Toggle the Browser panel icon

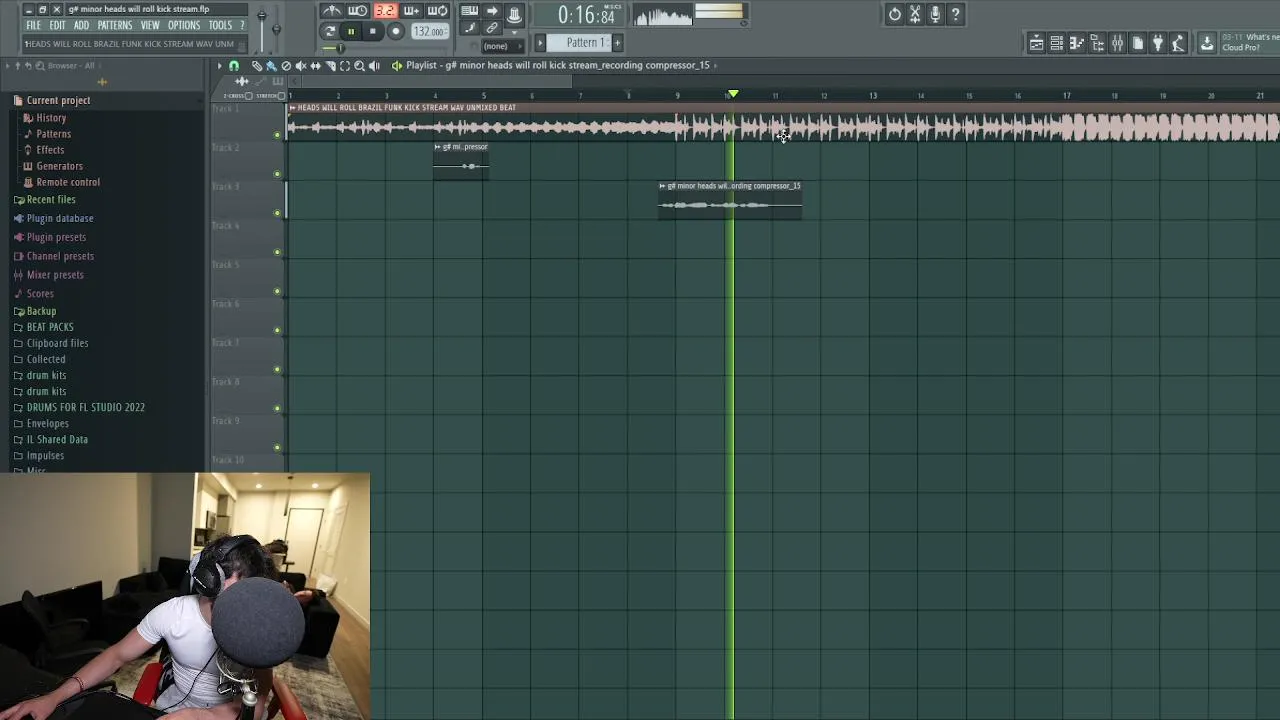point(1097,43)
